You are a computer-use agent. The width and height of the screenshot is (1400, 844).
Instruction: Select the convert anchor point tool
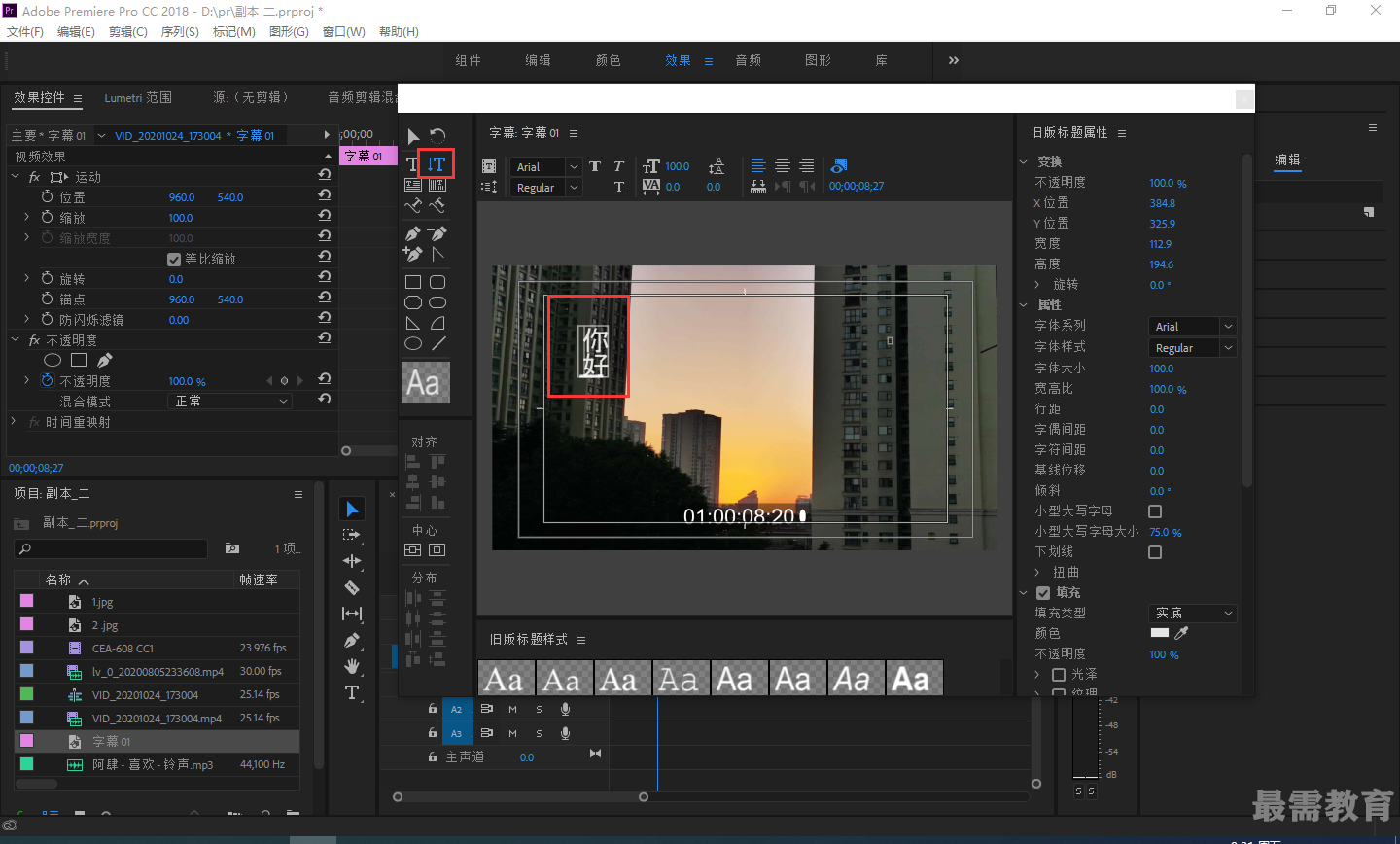point(437,254)
